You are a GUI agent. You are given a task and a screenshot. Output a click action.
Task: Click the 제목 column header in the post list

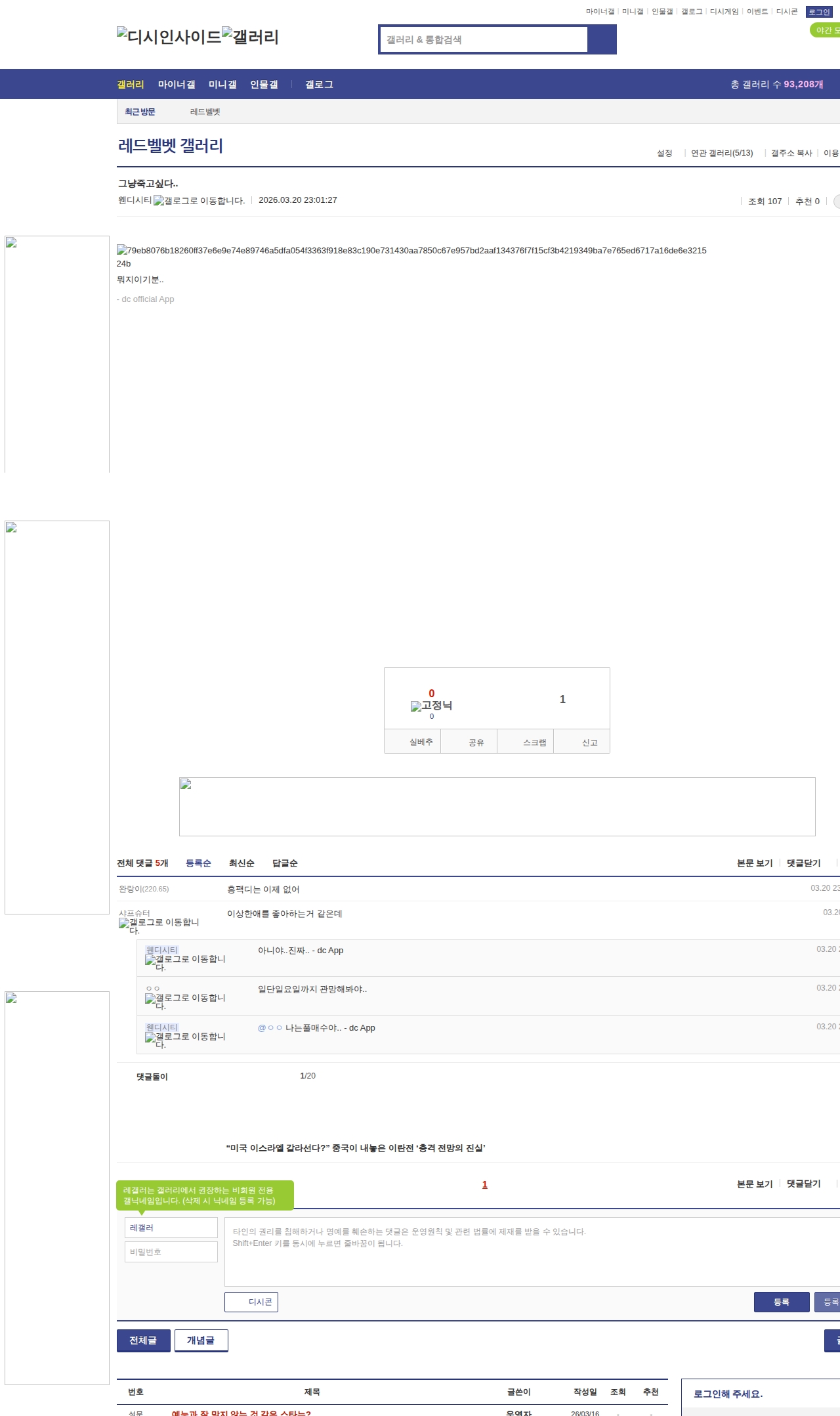312,1392
